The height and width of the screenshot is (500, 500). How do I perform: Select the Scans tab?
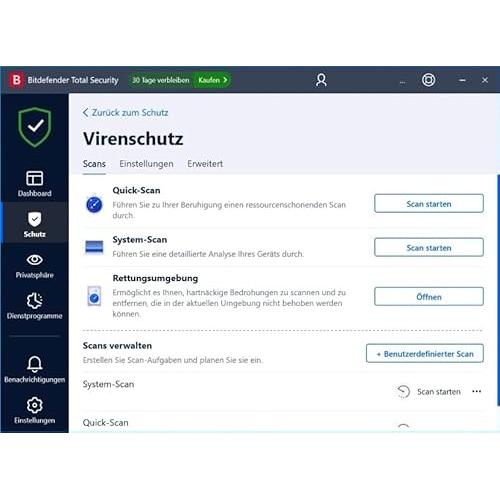[94, 164]
